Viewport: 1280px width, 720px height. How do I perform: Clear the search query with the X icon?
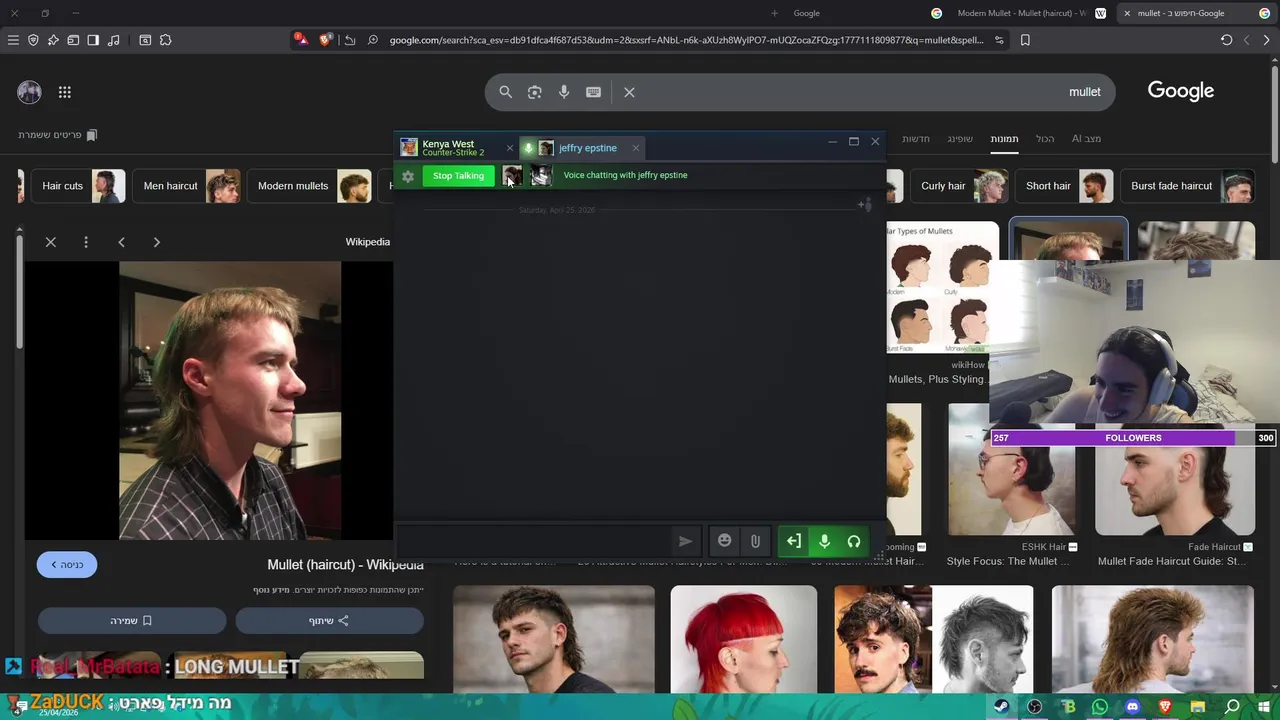click(629, 92)
